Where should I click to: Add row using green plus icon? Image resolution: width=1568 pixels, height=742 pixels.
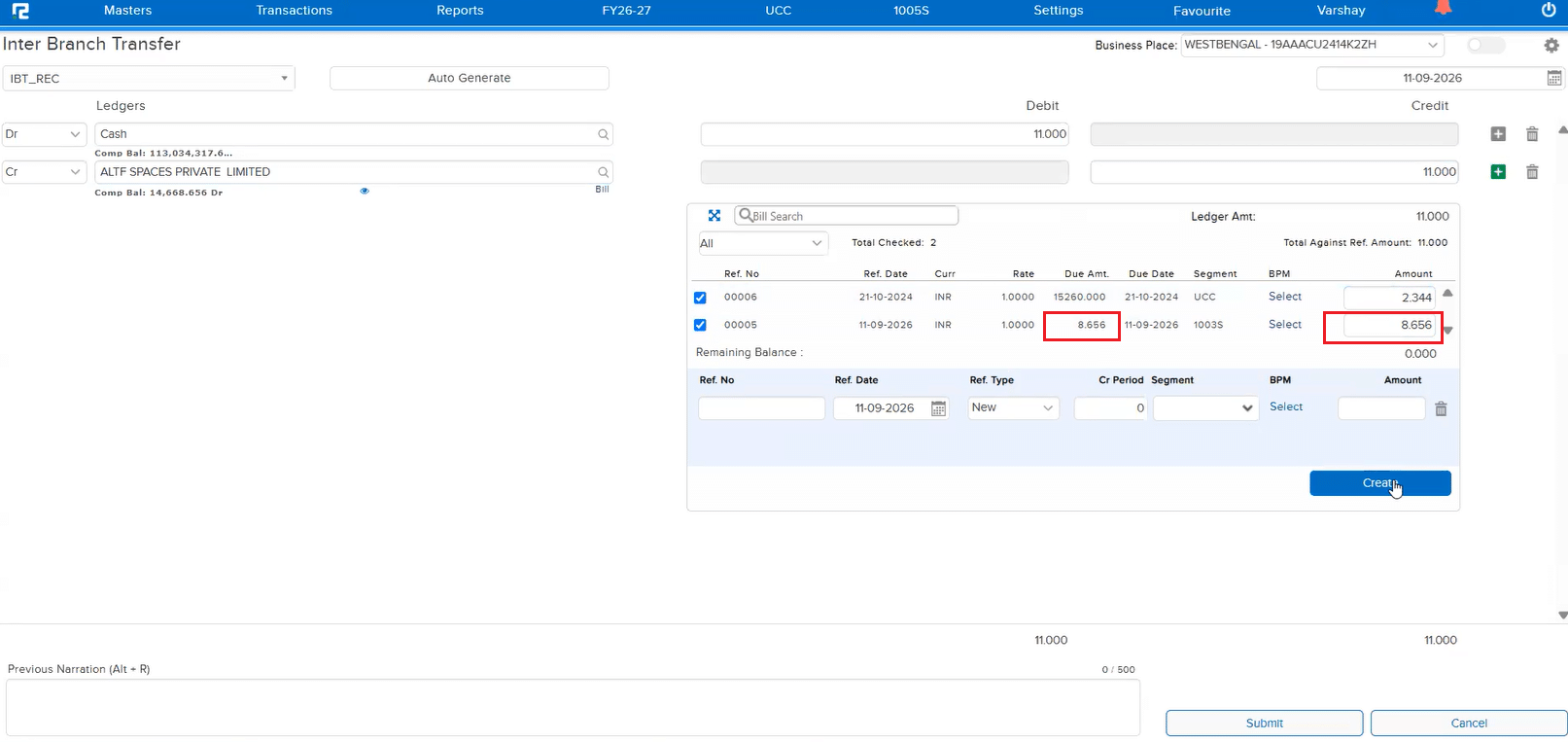(1498, 172)
